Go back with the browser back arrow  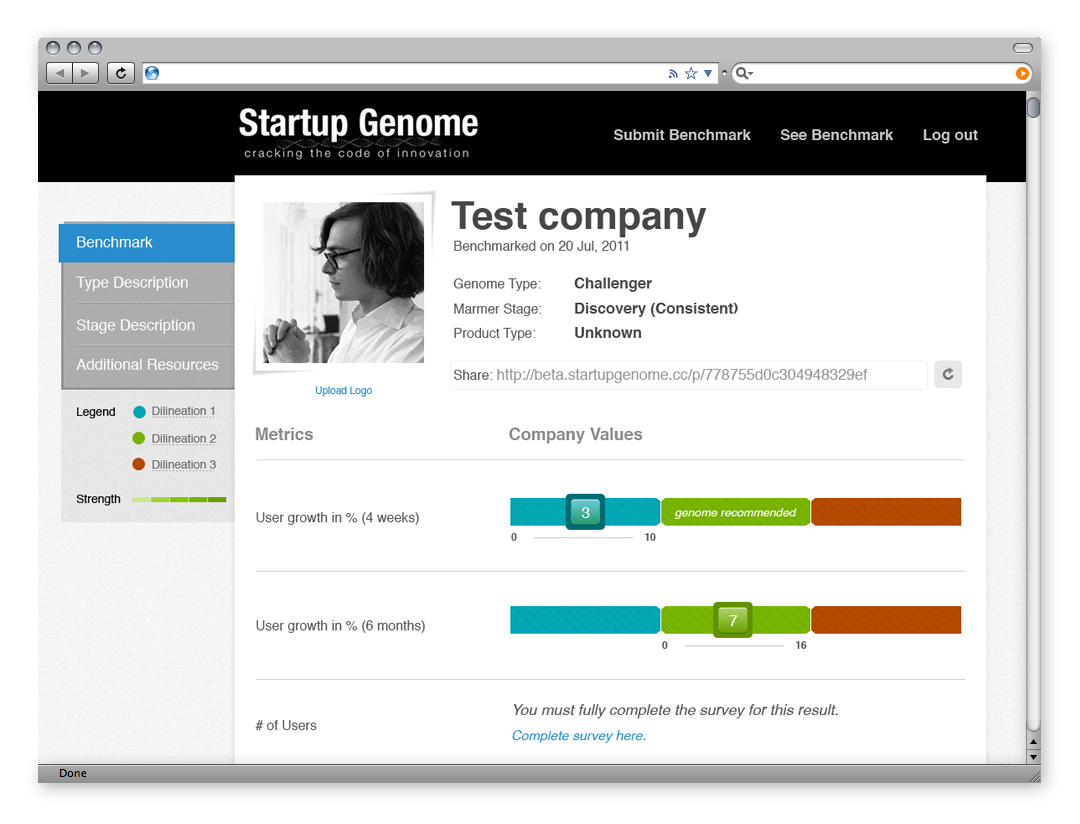pyautogui.click(x=59, y=73)
